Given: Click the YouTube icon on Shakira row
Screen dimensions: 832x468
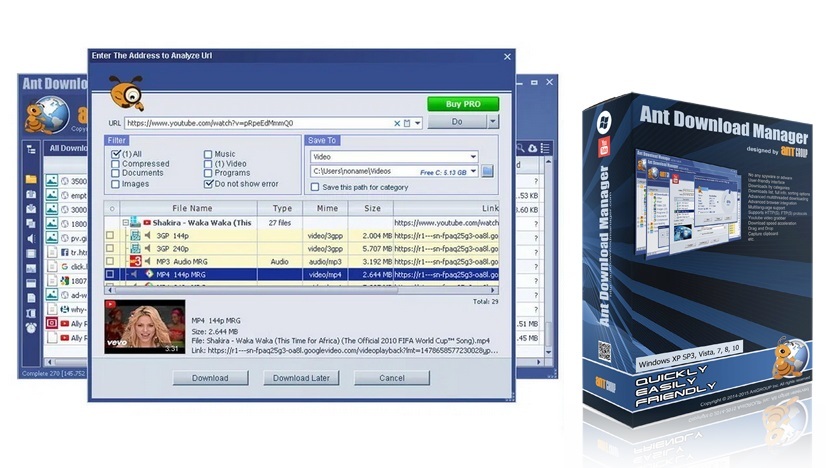Looking at the screenshot, I should click(x=147, y=223).
